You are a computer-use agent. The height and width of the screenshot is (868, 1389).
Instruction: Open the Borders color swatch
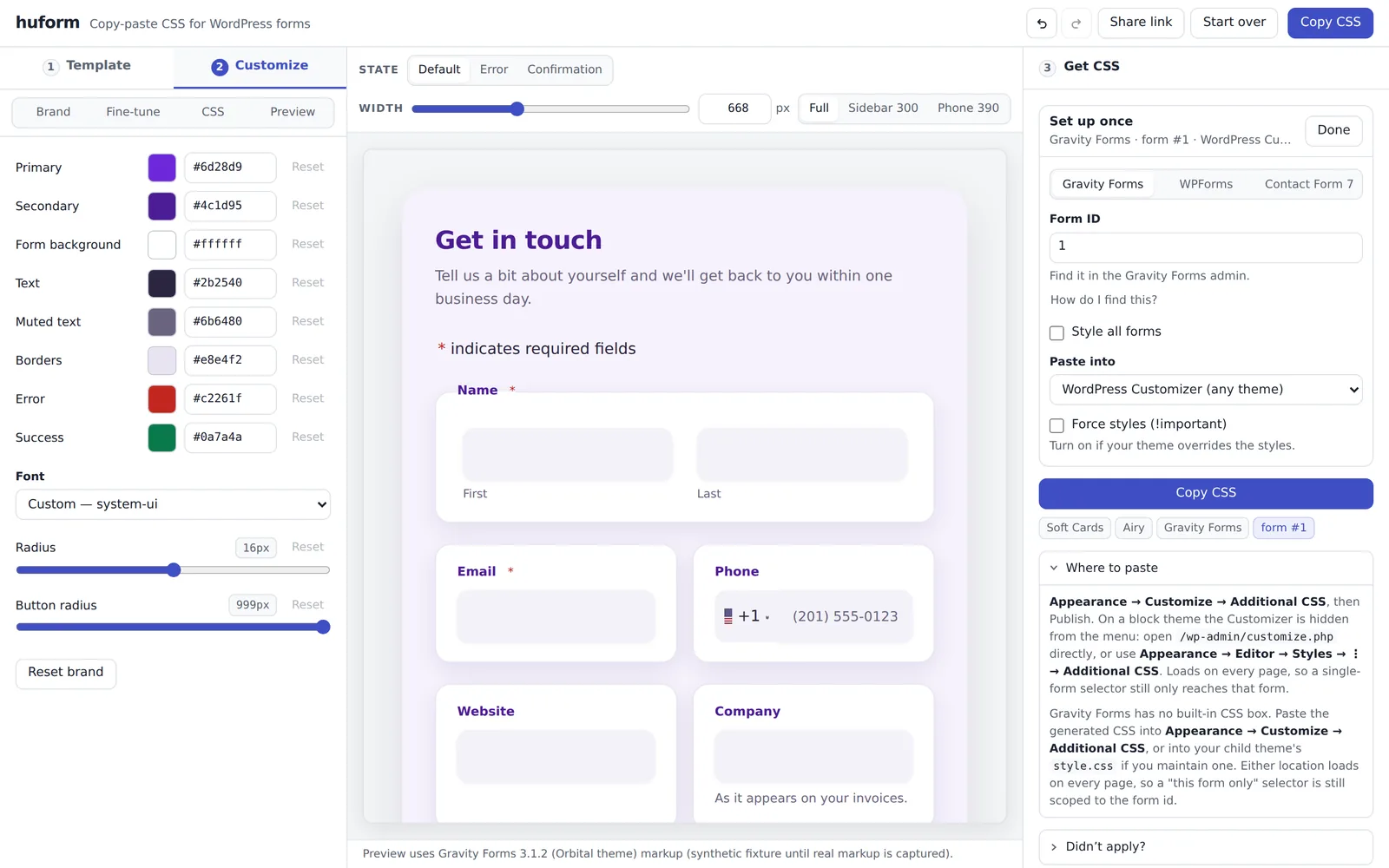162,361
